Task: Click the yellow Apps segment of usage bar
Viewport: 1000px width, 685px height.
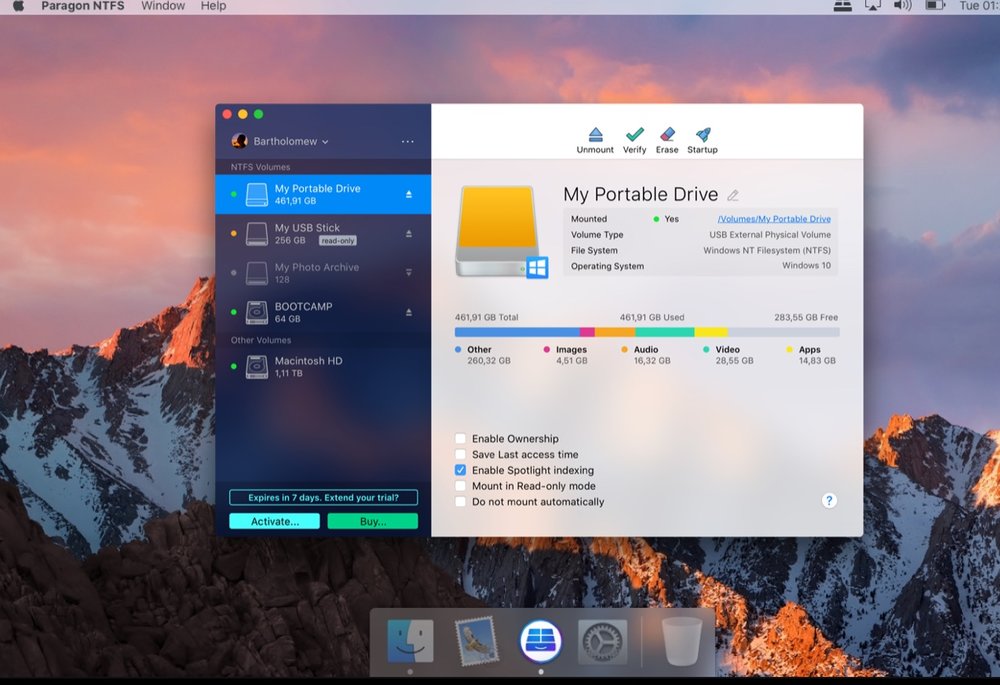Action: coord(711,332)
